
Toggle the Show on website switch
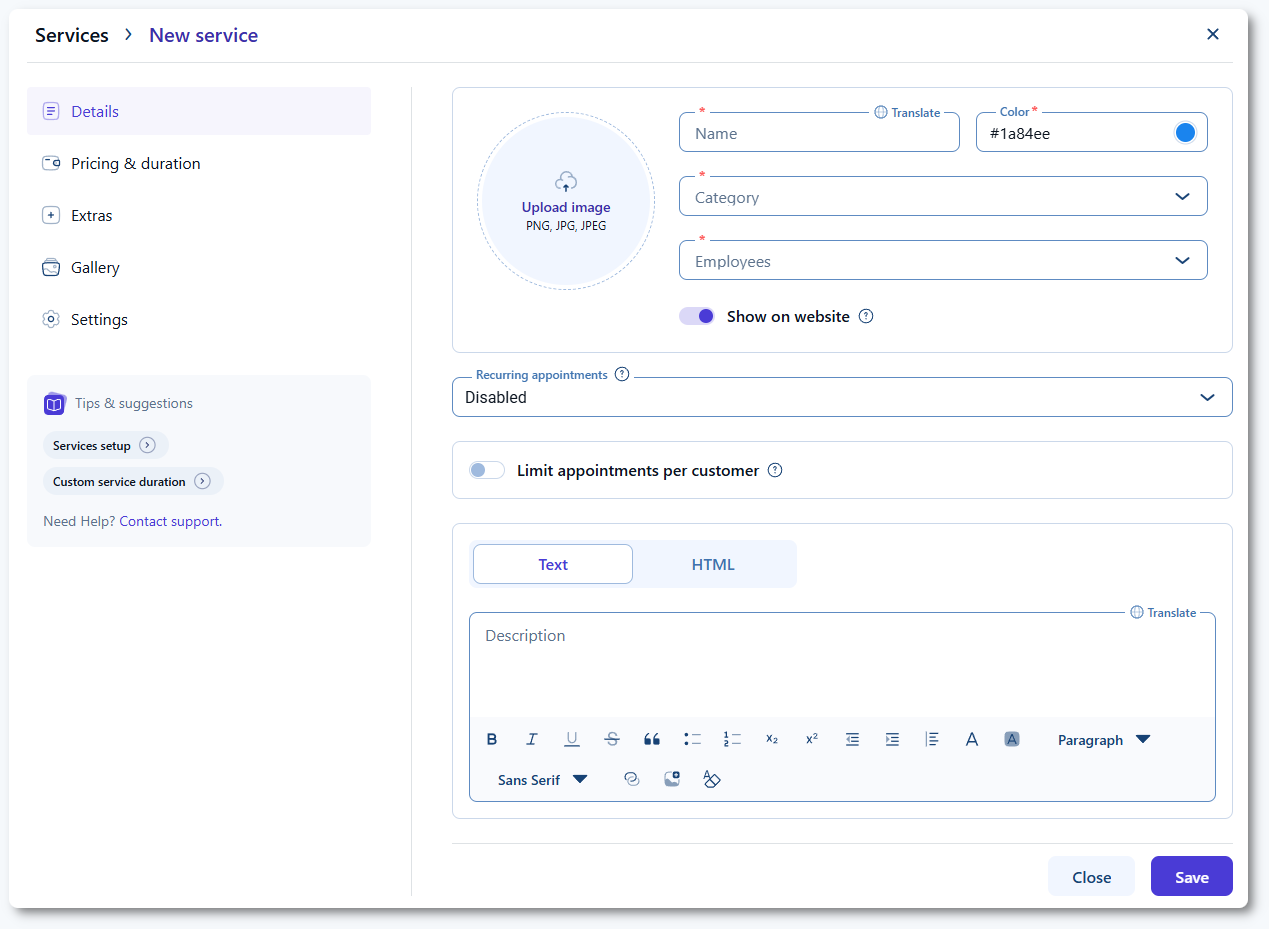tap(697, 316)
